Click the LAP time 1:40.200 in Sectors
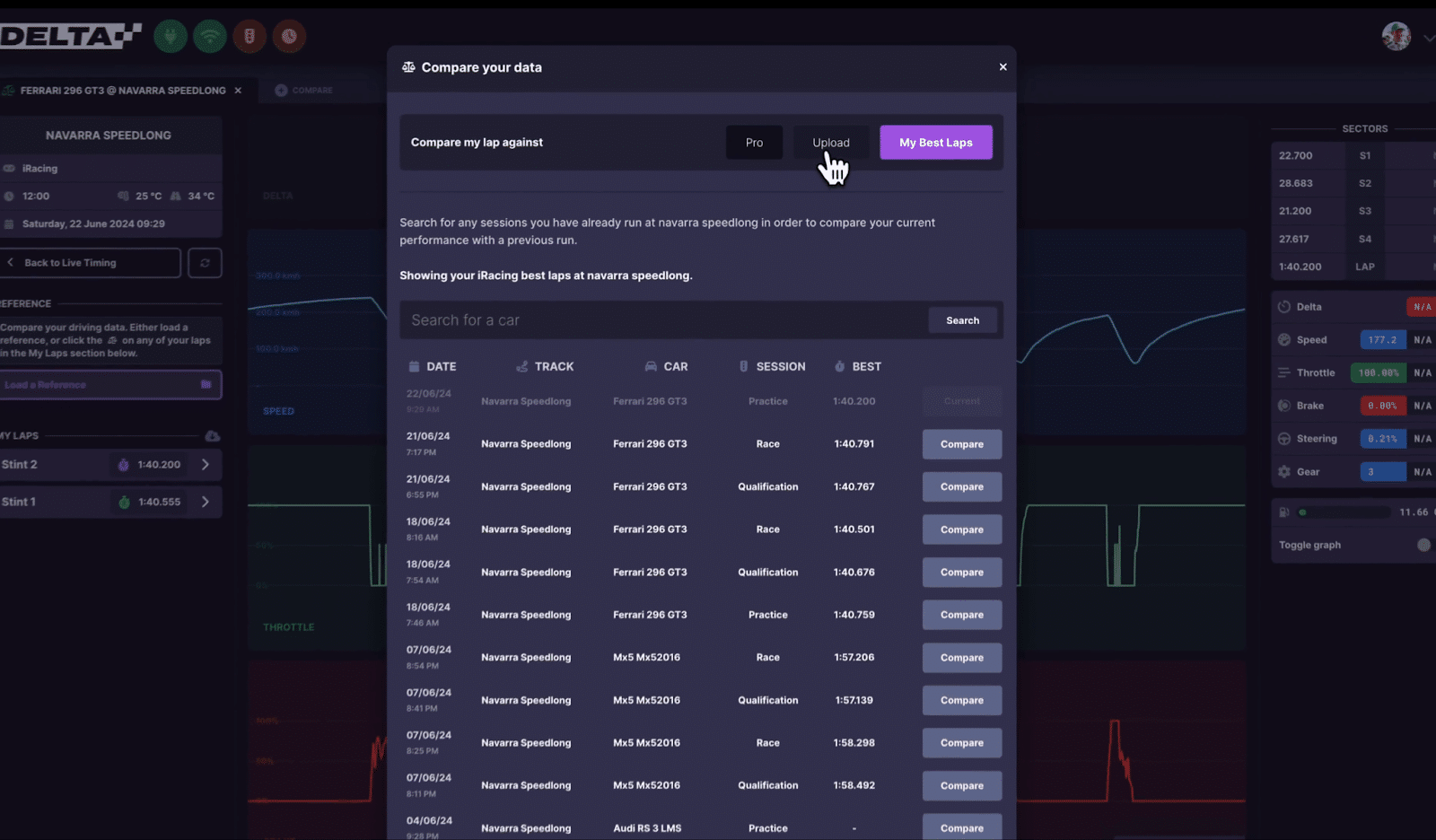This screenshot has height=840, width=1436. (1300, 267)
